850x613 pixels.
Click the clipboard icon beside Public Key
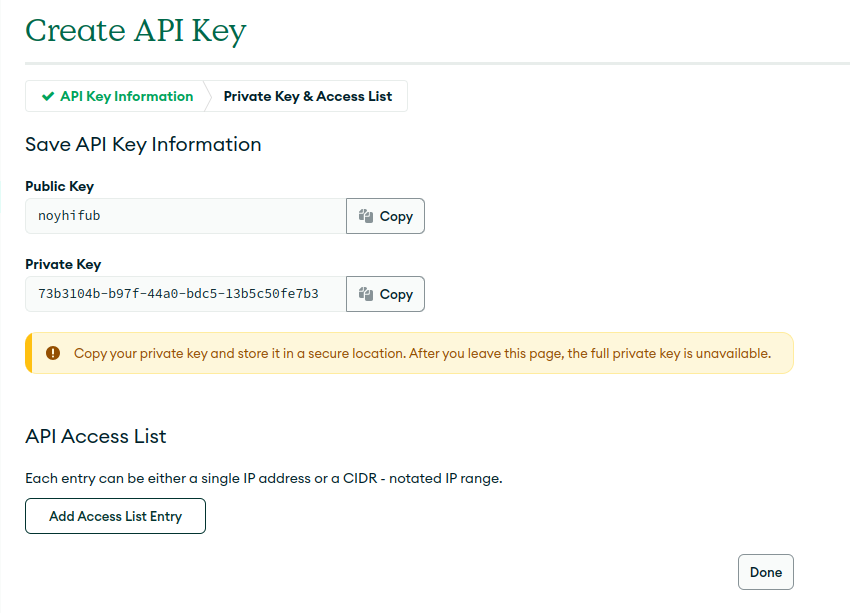(366, 216)
